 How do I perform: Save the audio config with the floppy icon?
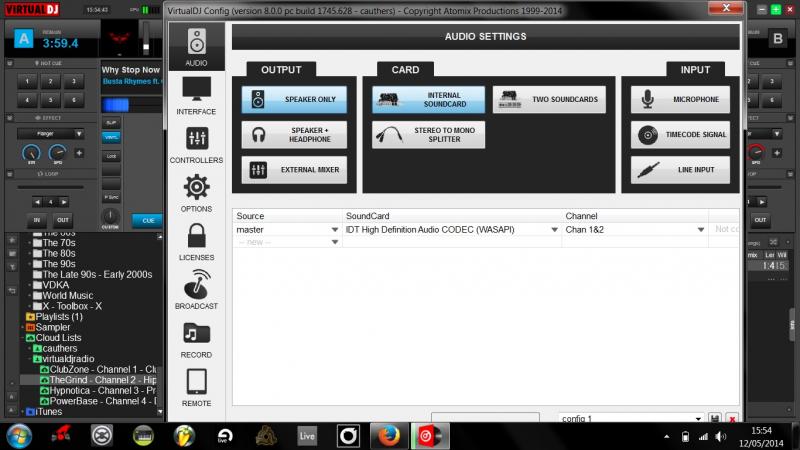[x=715, y=418]
